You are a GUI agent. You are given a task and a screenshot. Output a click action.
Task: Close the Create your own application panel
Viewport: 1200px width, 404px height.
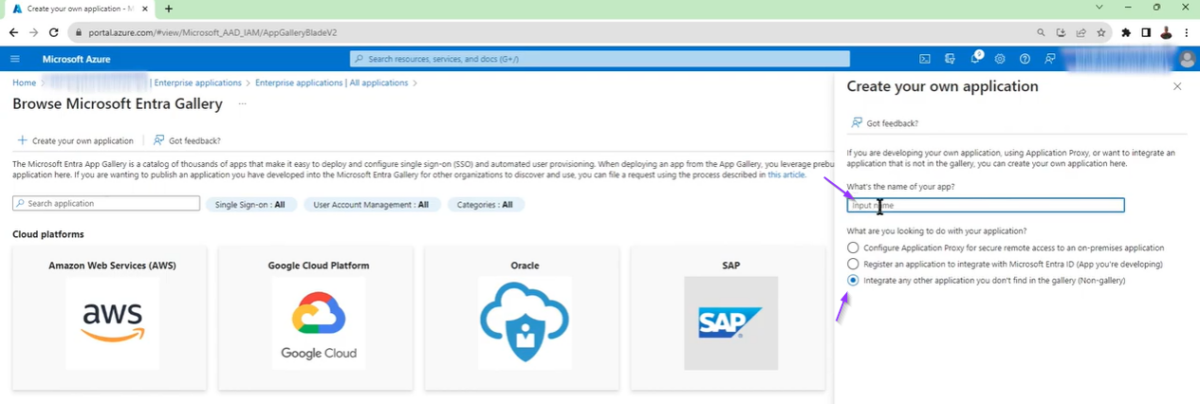[x=1177, y=87]
